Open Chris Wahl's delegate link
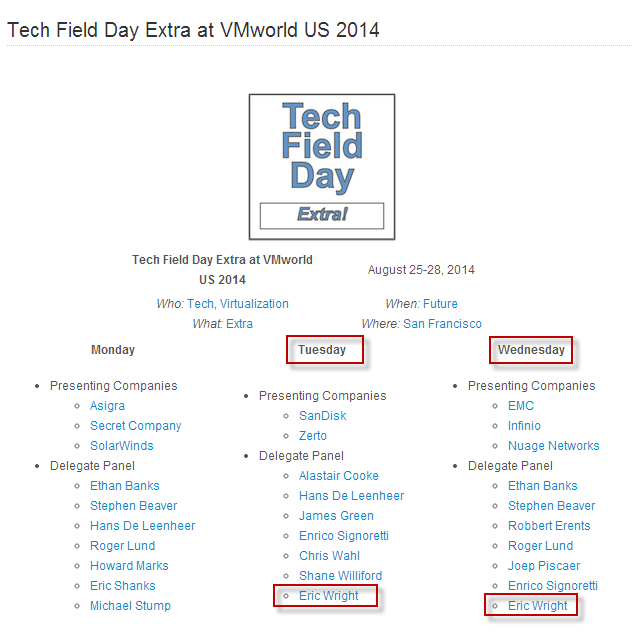 pos(328,556)
